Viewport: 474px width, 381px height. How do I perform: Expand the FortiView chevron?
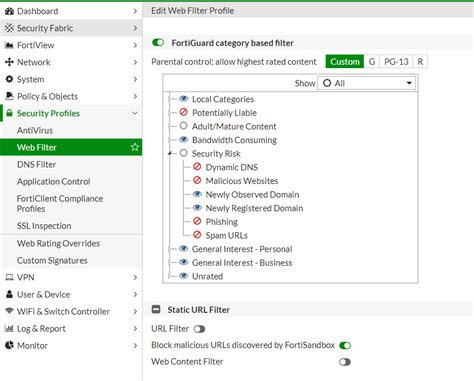click(135, 45)
